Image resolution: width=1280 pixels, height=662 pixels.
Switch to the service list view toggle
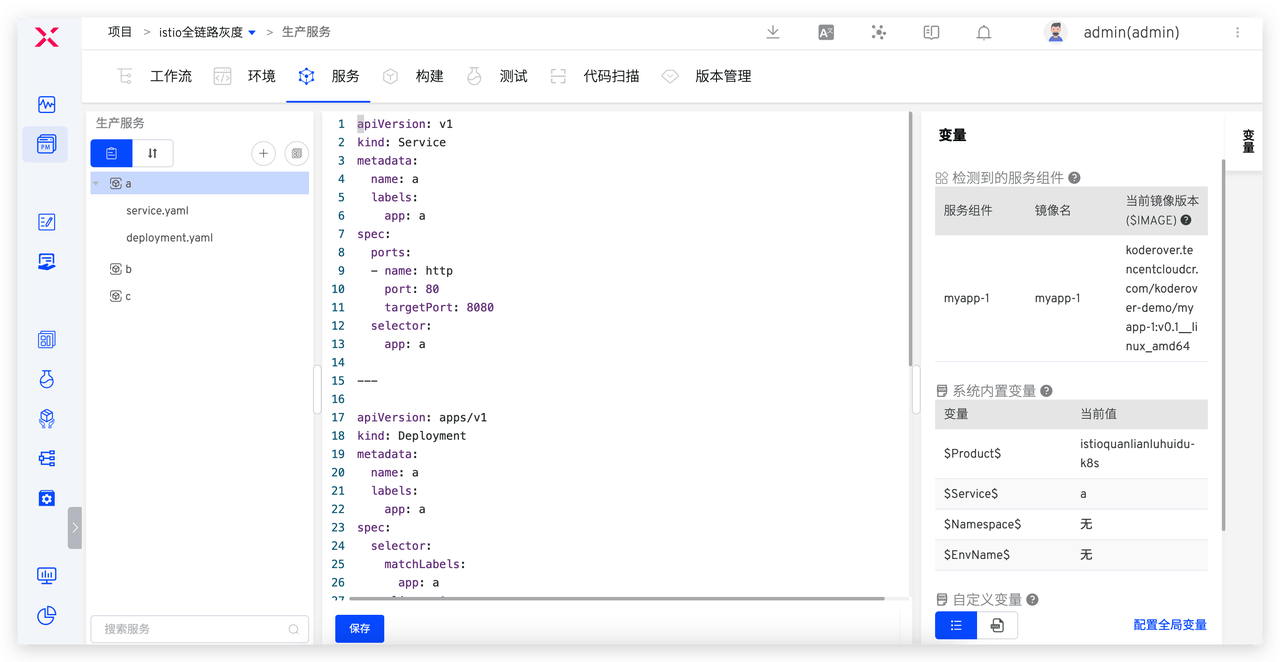point(111,153)
